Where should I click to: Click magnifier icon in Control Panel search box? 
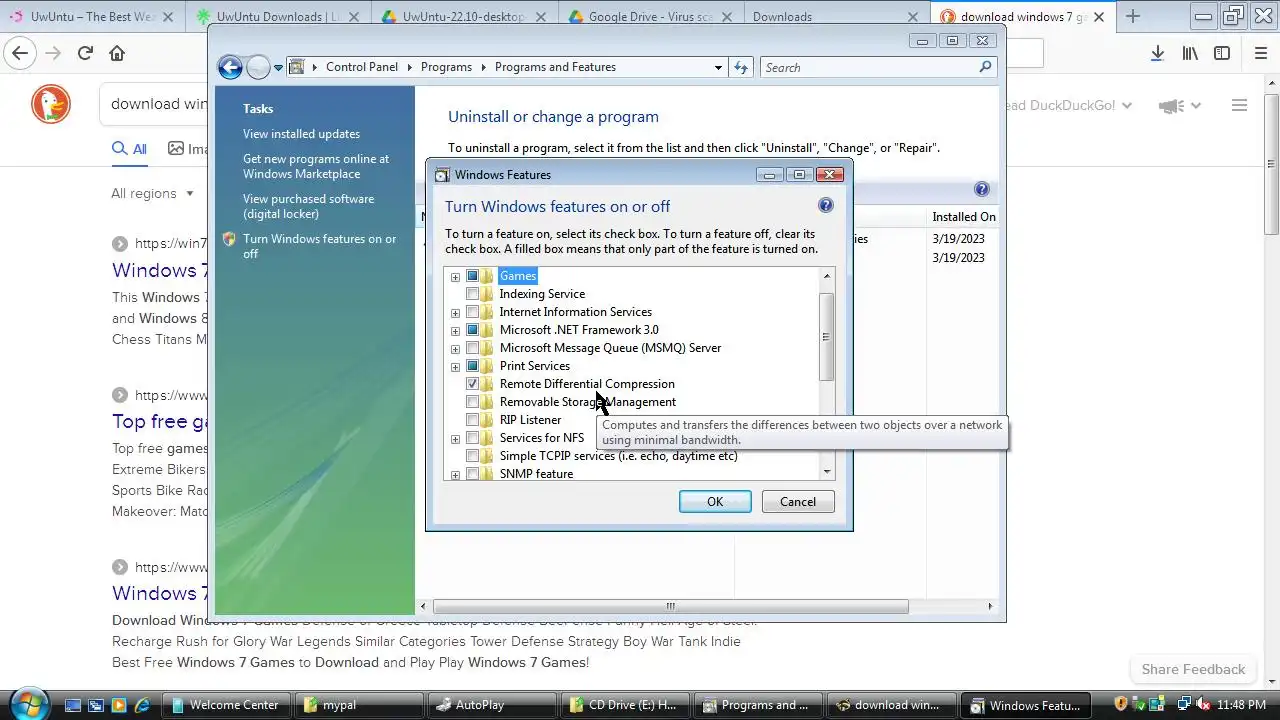point(985,67)
